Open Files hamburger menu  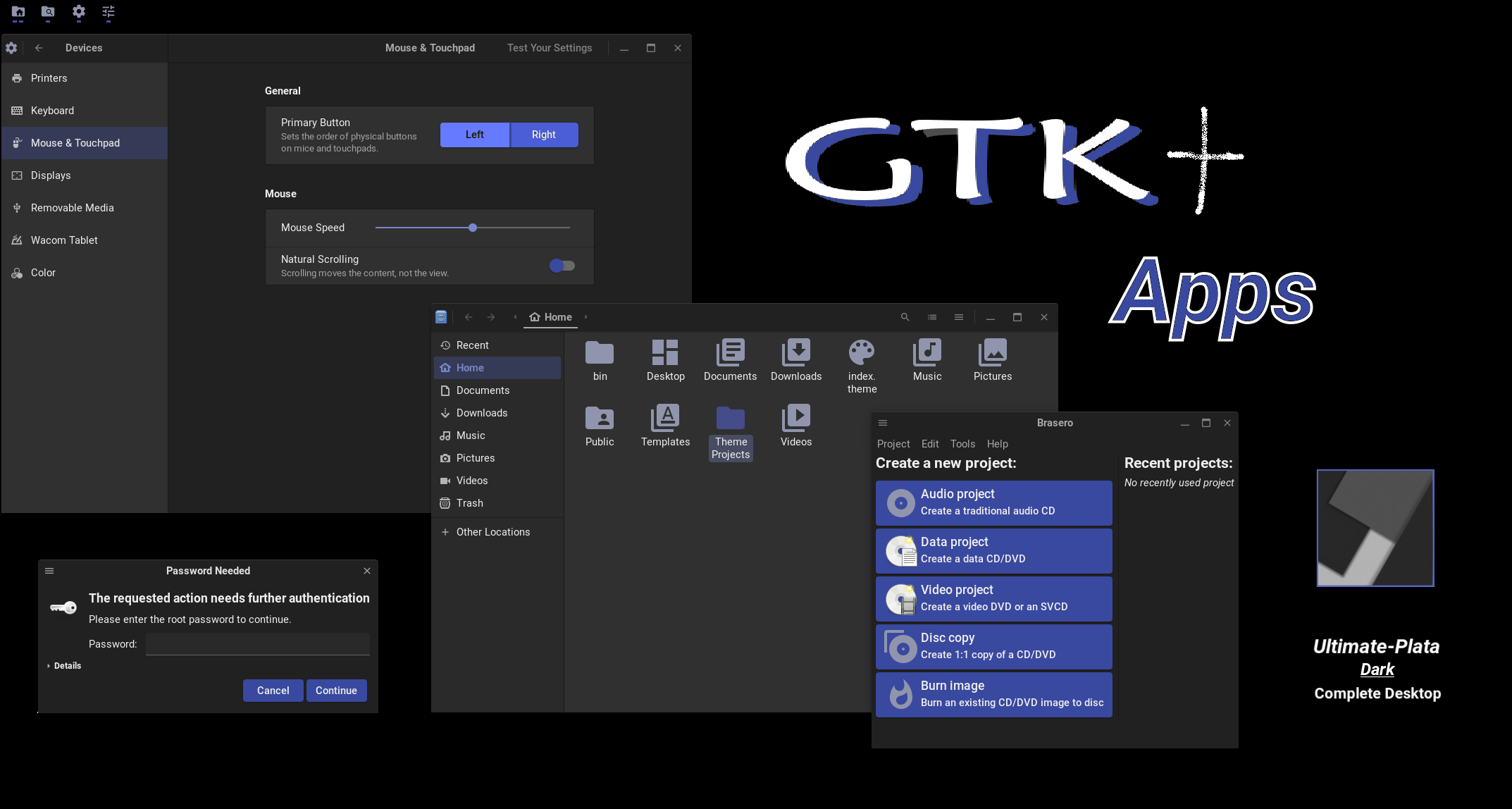tap(959, 317)
